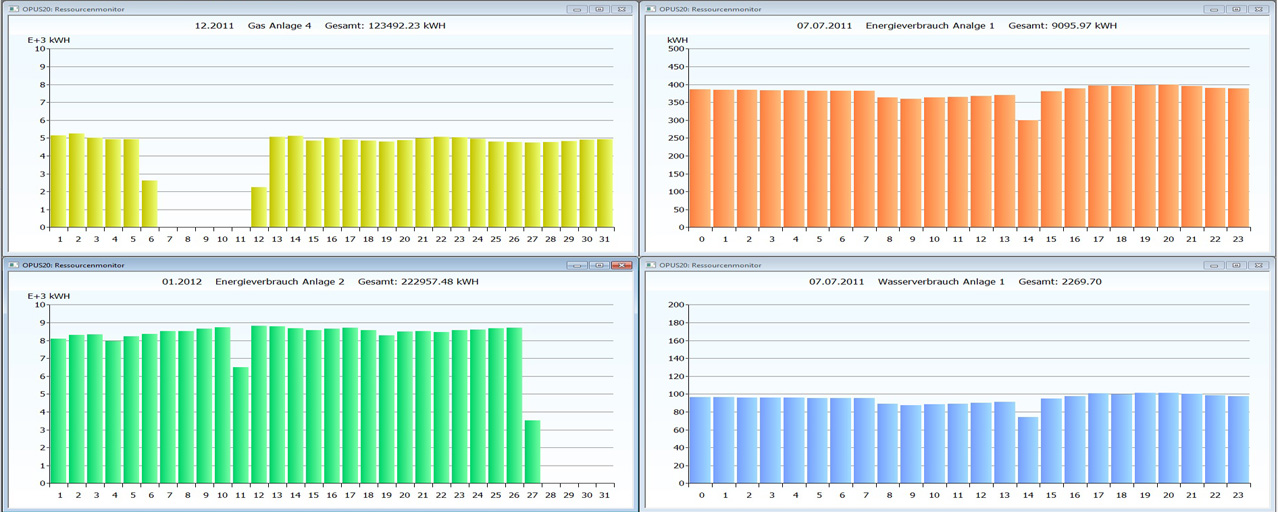Pick the hour 14 blue bar in Wasserverbrauch chart
Image resolution: width=1278 pixels, height=512 pixels.
(x=1027, y=450)
